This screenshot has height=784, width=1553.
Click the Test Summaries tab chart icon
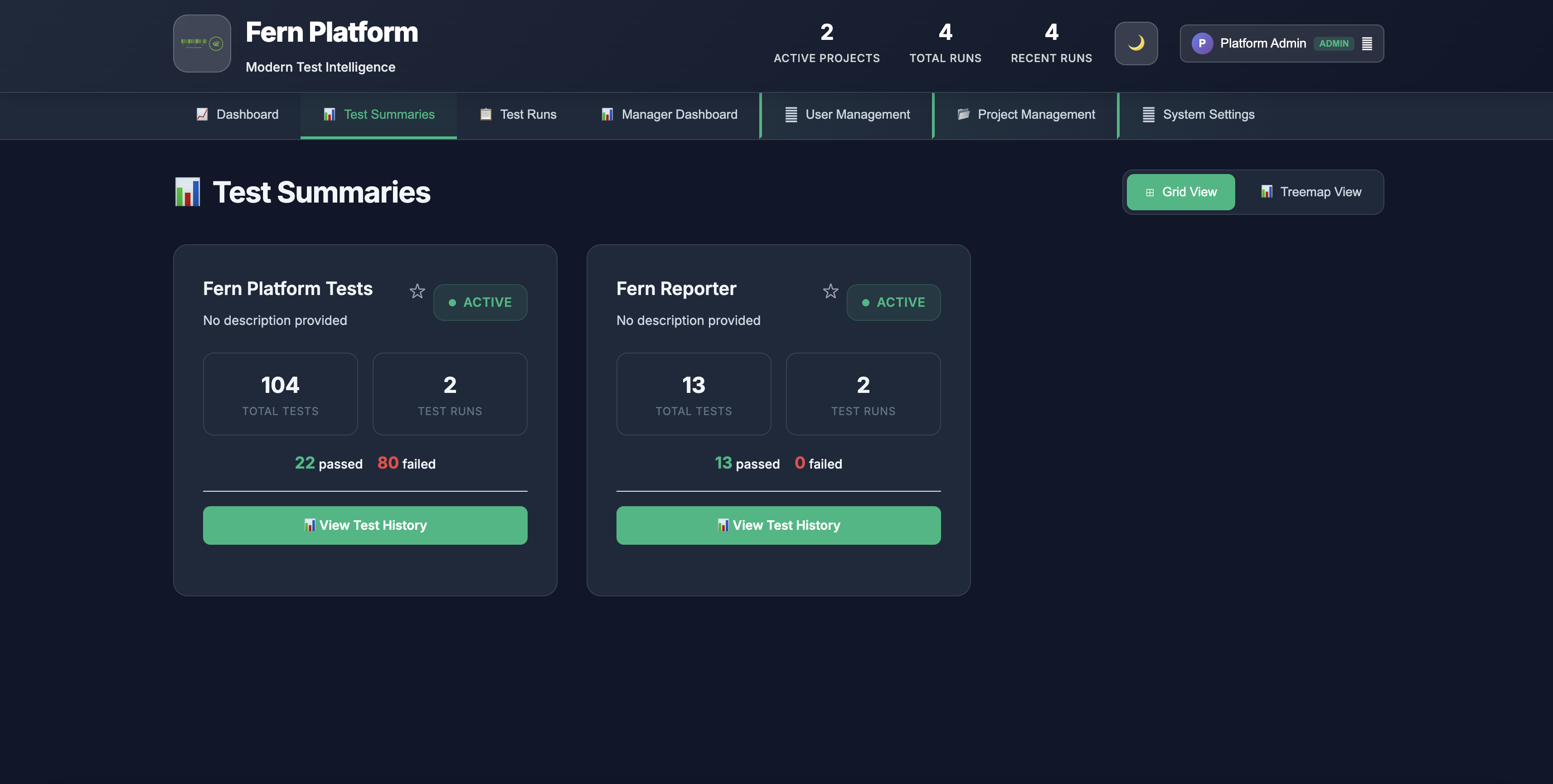[x=329, y=115]
